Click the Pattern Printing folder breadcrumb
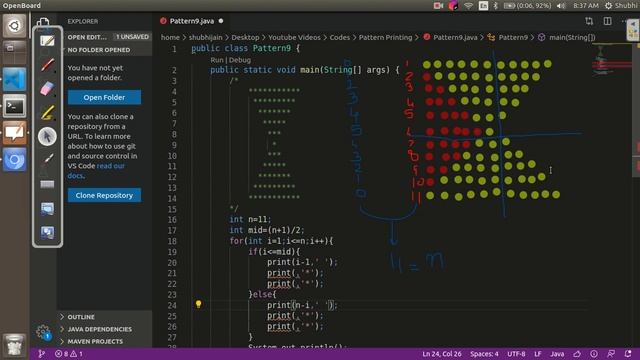 coord(385,38)
